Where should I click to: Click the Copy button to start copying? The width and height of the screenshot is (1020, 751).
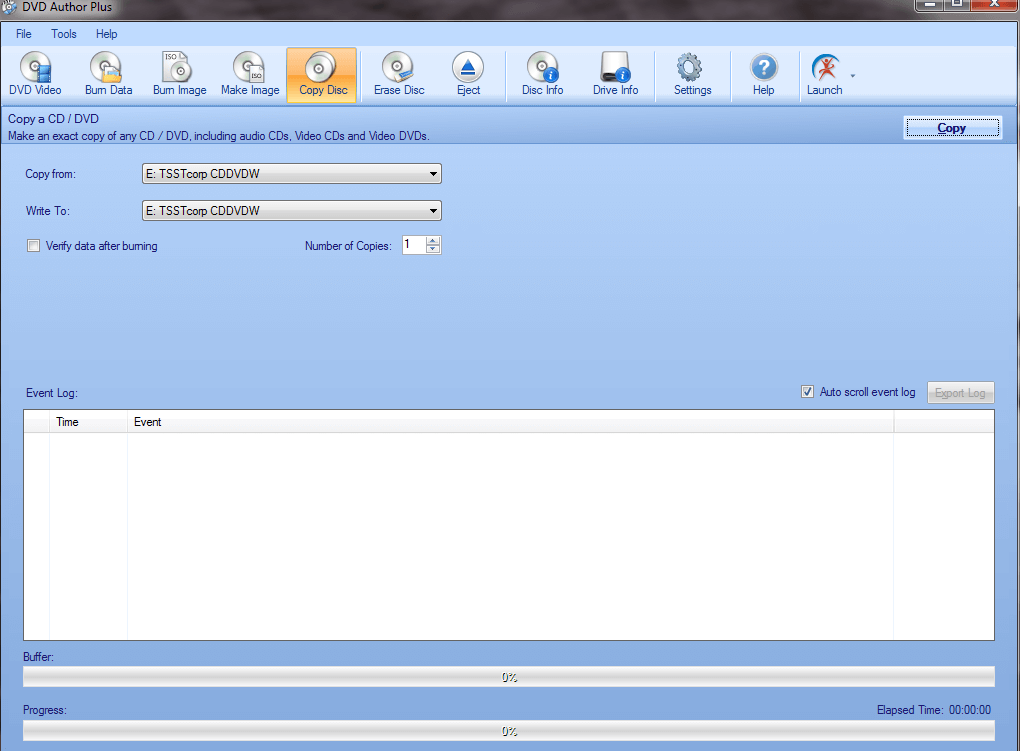pos(952,128)
